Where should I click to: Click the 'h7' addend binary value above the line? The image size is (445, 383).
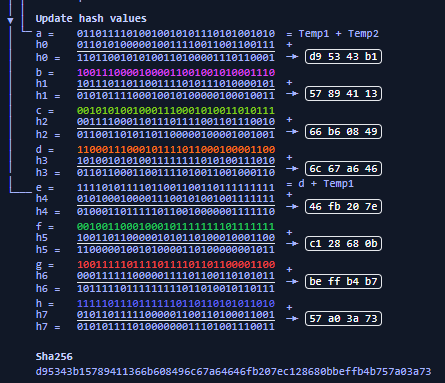click(176, 315)
